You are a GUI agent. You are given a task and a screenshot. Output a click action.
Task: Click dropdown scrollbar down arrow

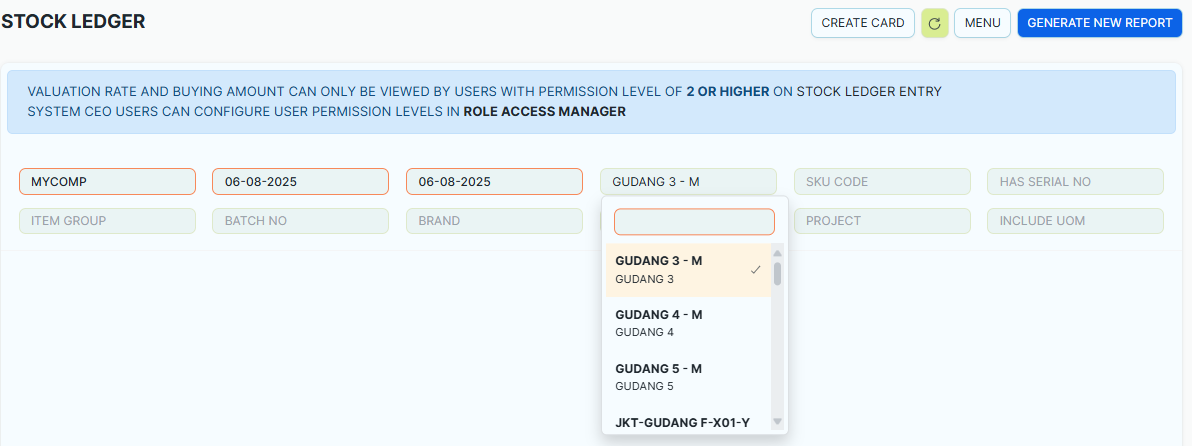(x=777, y=422)
